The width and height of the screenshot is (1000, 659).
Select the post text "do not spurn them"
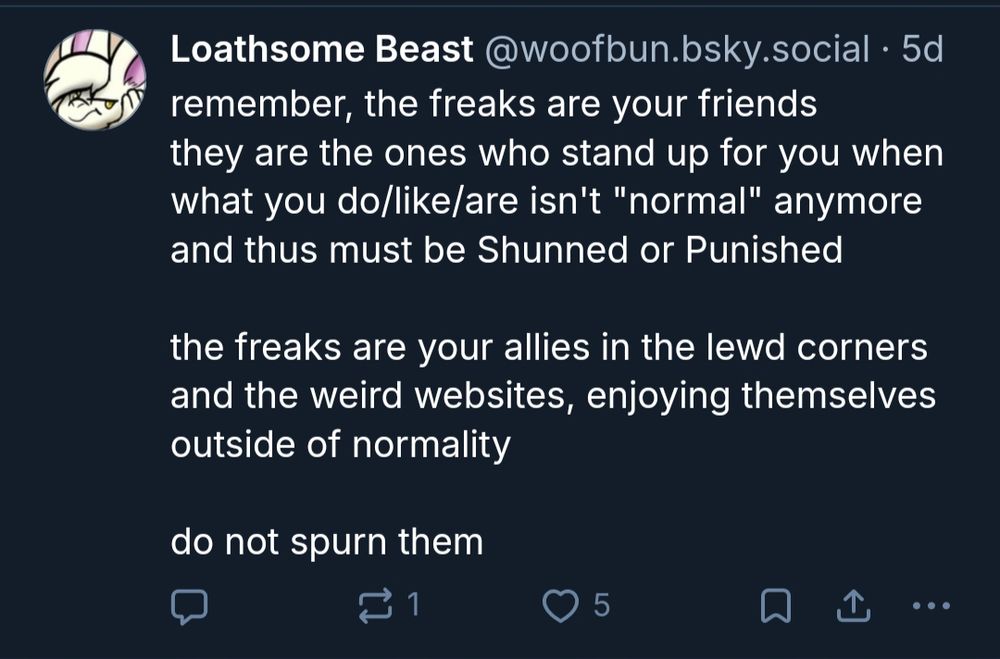pos(326,543)
